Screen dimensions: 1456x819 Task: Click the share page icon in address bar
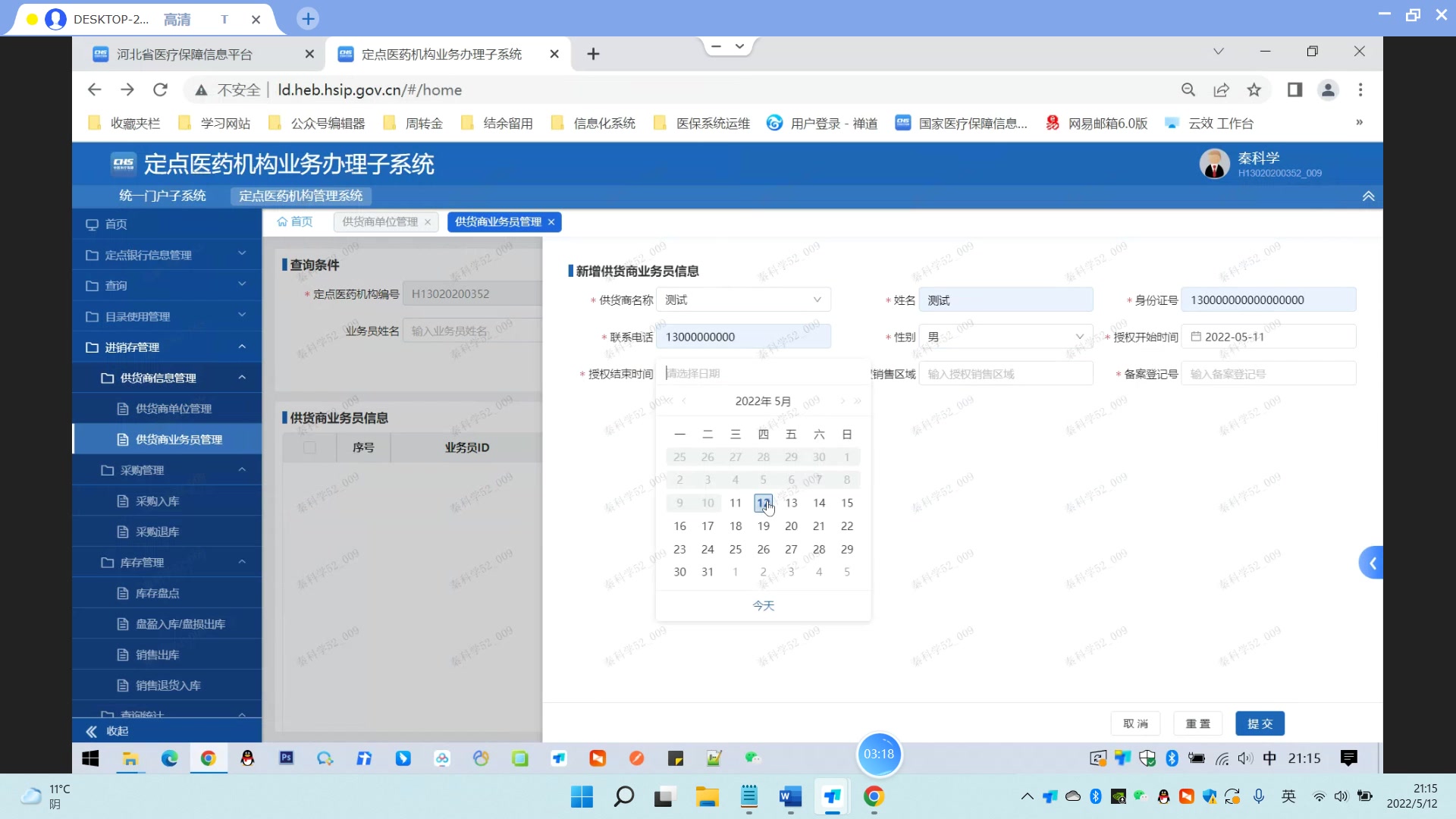tap(1221, 90)
